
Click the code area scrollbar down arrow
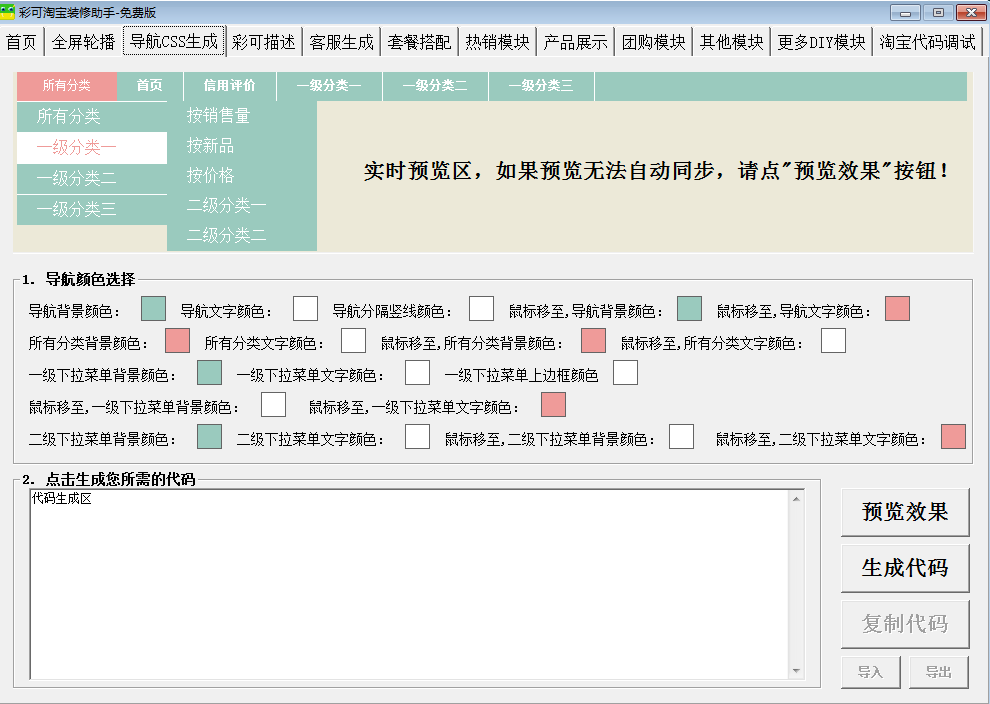point(797,671)
